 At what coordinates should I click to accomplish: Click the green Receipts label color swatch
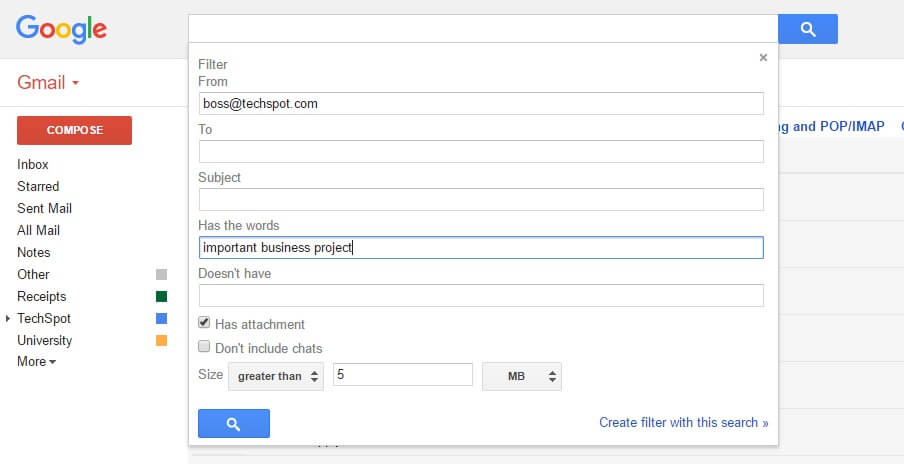161,296
